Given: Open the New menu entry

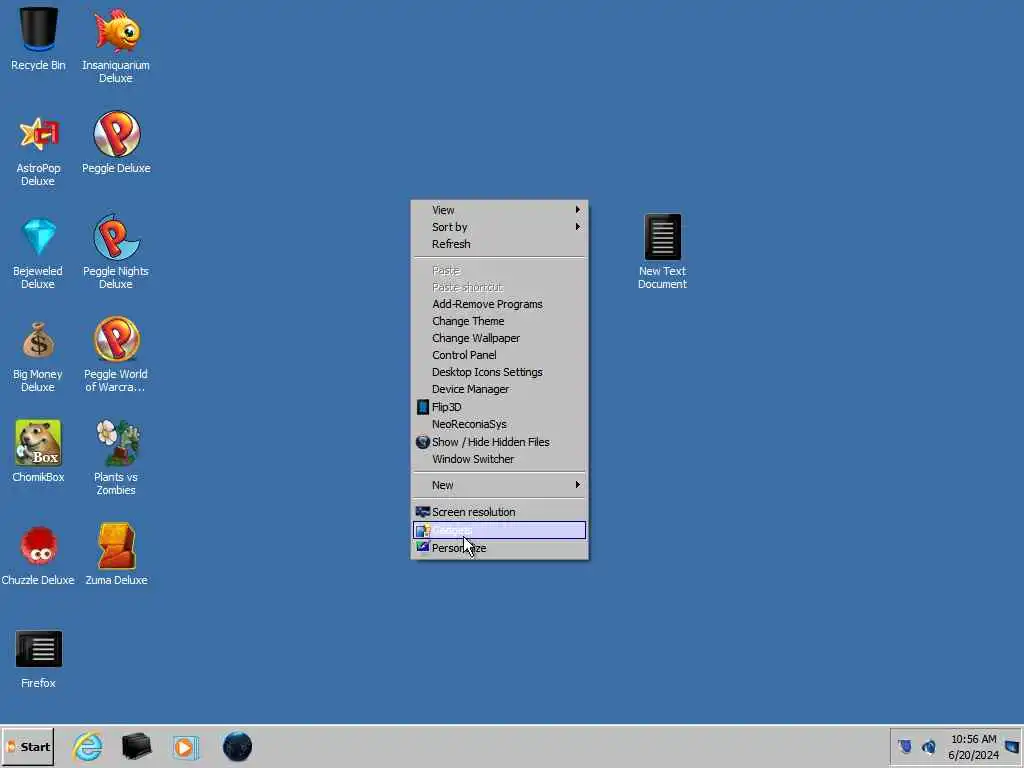Looking at the screenshot, I should pyautogui.click(x=500, y=485).
